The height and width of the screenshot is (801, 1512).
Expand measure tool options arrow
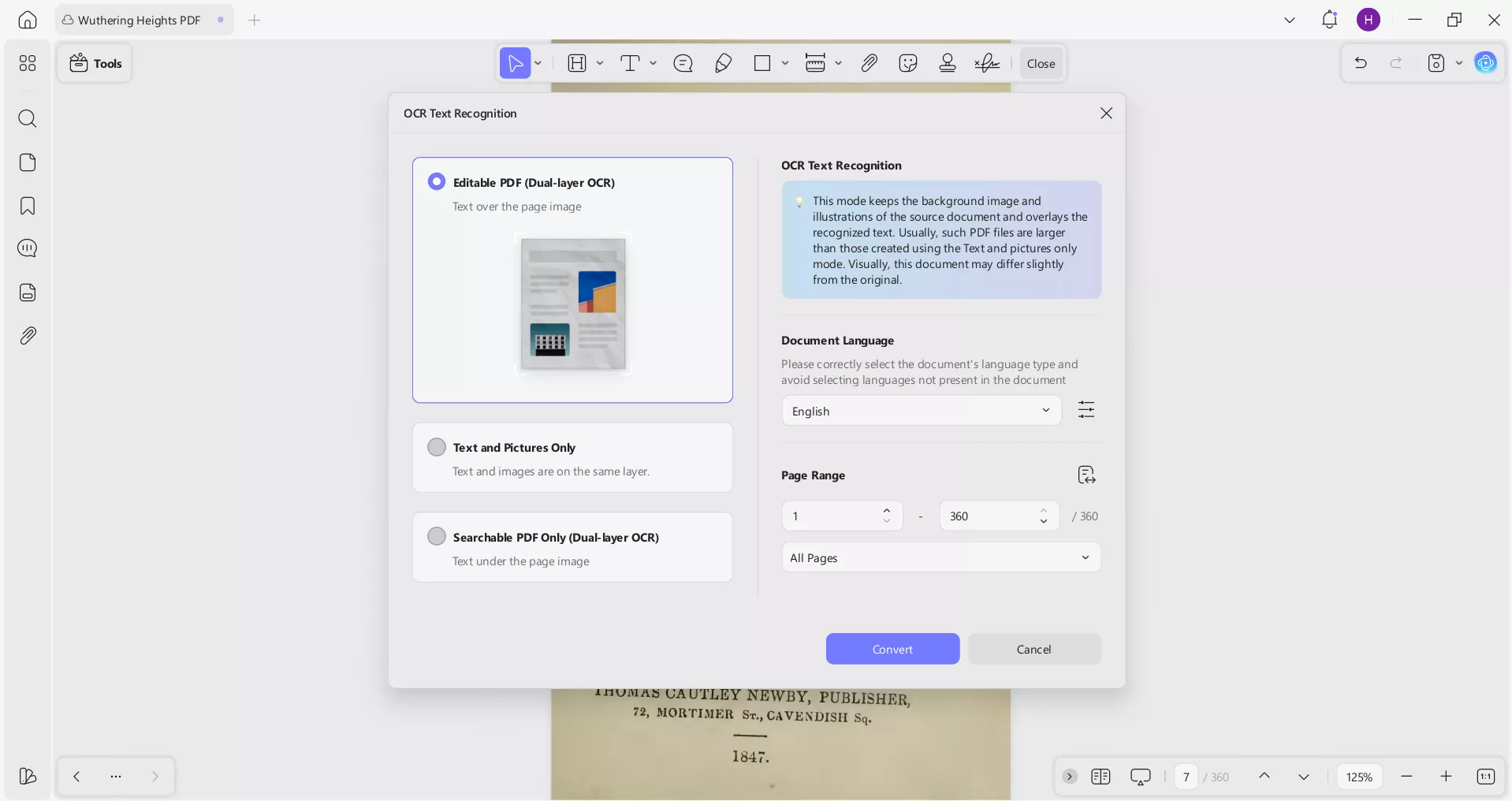(838, 63)
